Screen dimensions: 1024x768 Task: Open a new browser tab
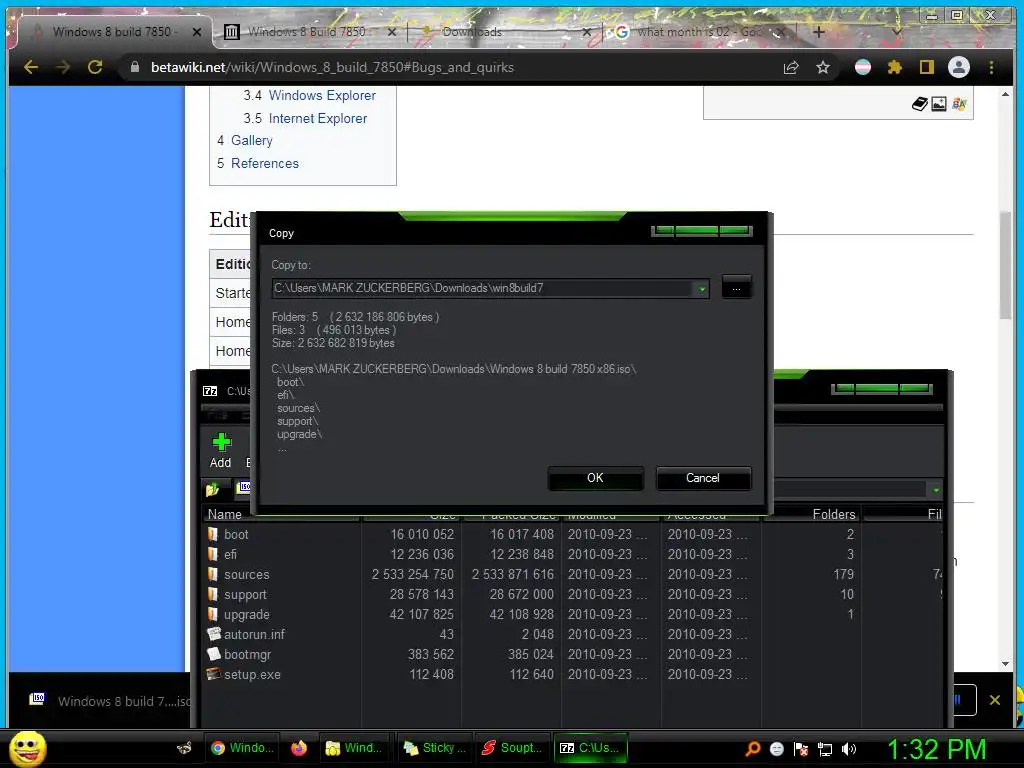819,31
